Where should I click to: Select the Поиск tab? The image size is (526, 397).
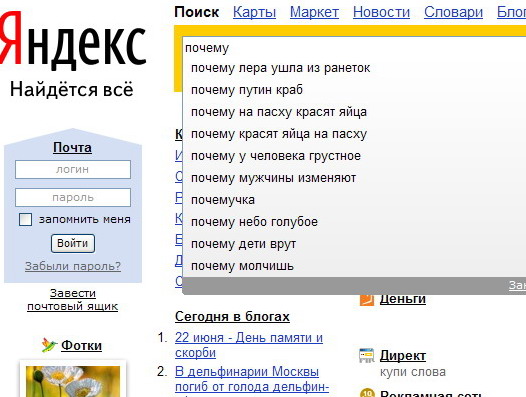click(197, 12)
